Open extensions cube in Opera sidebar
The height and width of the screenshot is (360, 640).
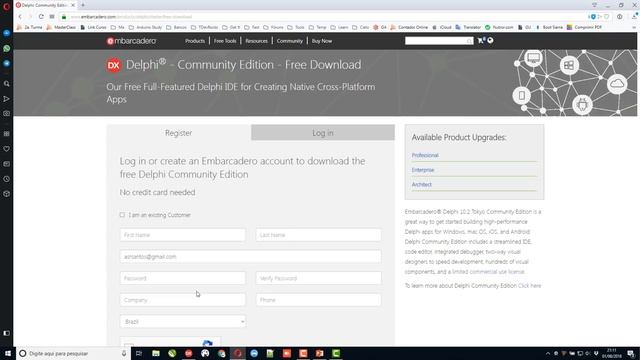click(x=7, y=193)
